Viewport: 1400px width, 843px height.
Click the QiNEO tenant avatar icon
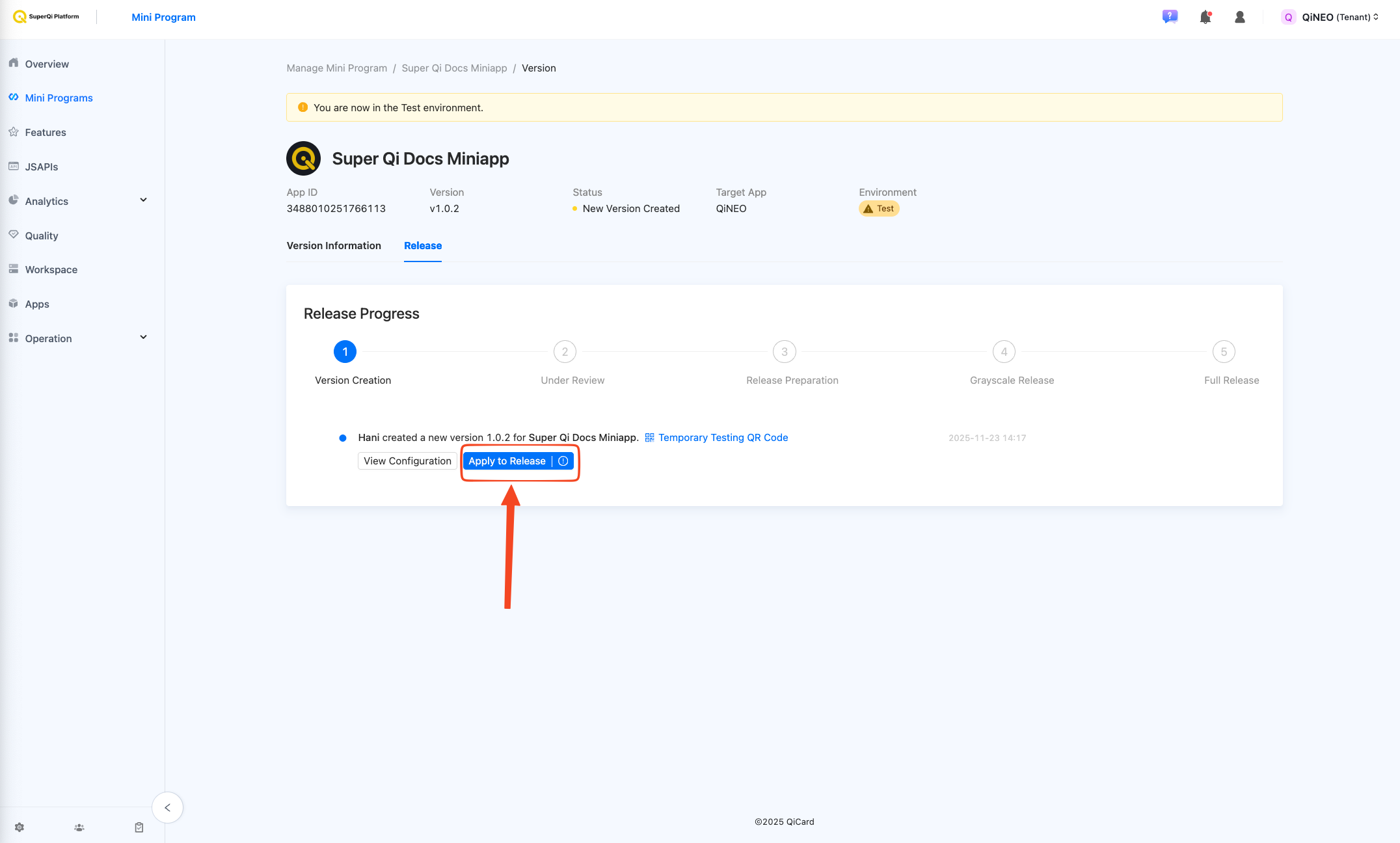(1288, 18)
